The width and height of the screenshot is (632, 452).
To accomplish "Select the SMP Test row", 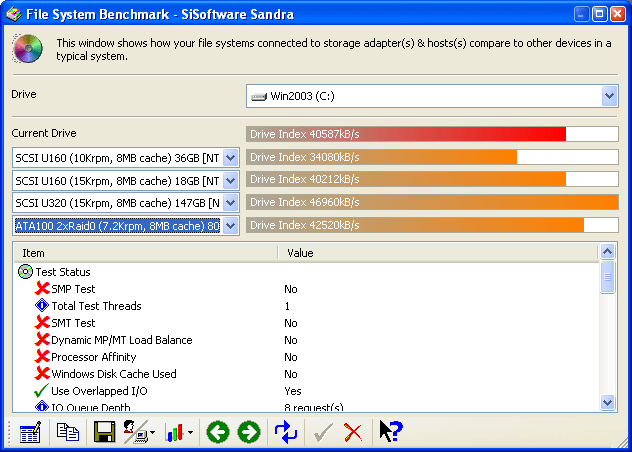I will click(73, 289).
